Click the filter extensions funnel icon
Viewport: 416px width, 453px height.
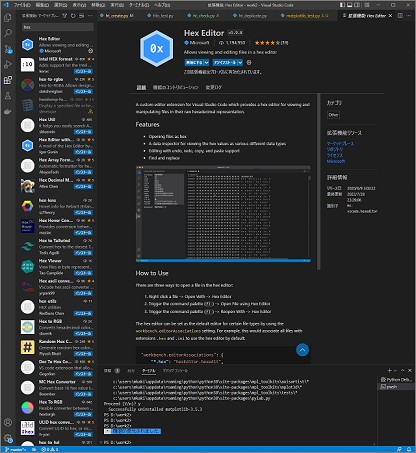coord(65,16)
